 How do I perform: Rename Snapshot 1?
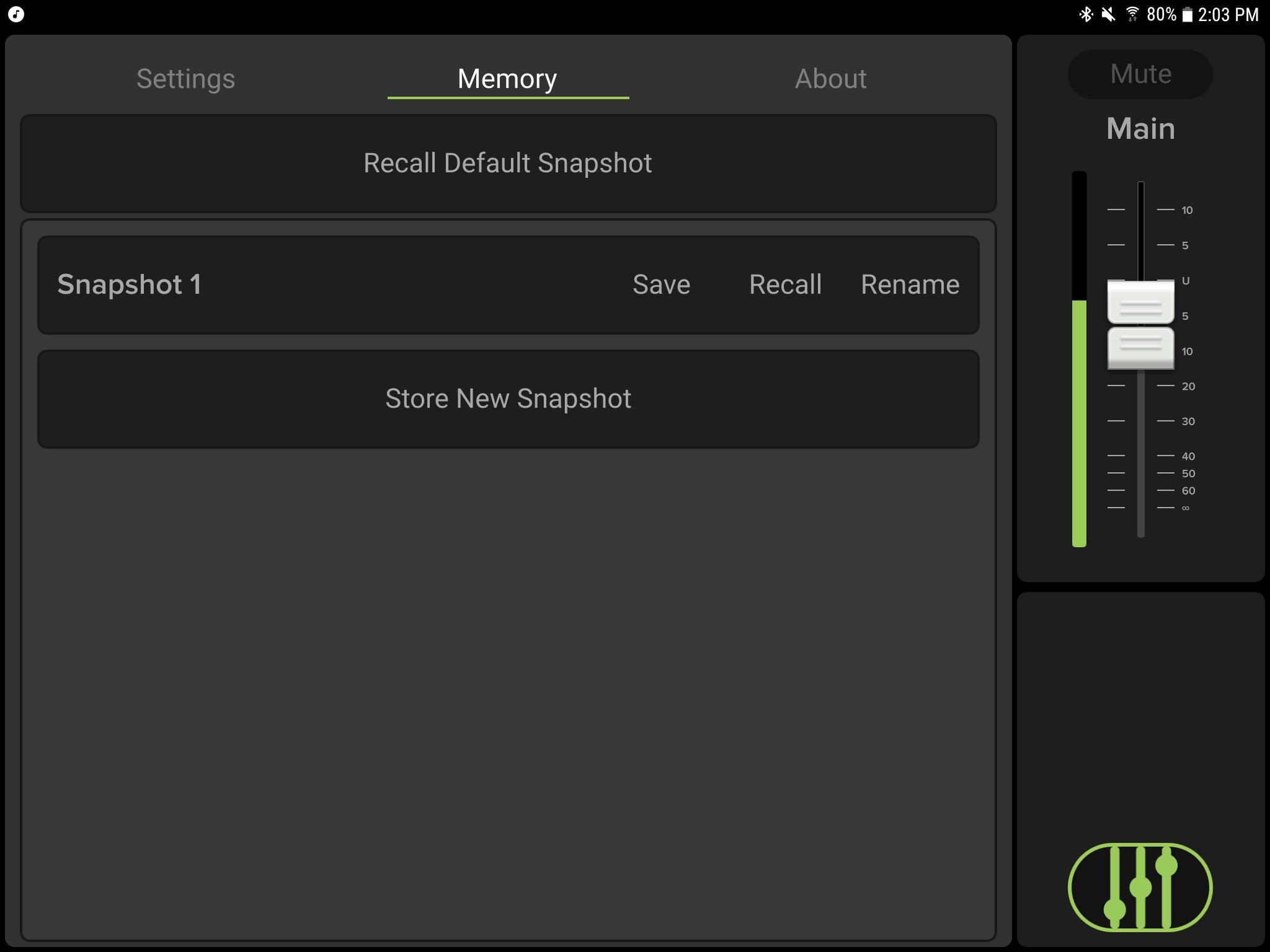(x=910, y=284)
